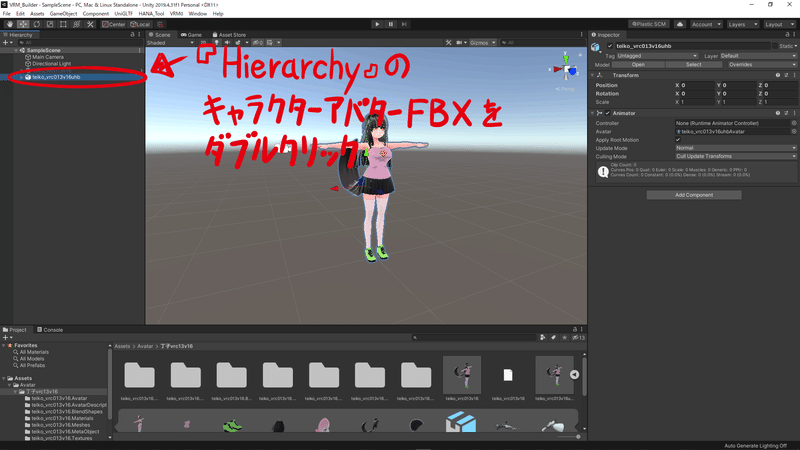Switch to the Asset Store tab
800x450 pixels.
[229, 35]
